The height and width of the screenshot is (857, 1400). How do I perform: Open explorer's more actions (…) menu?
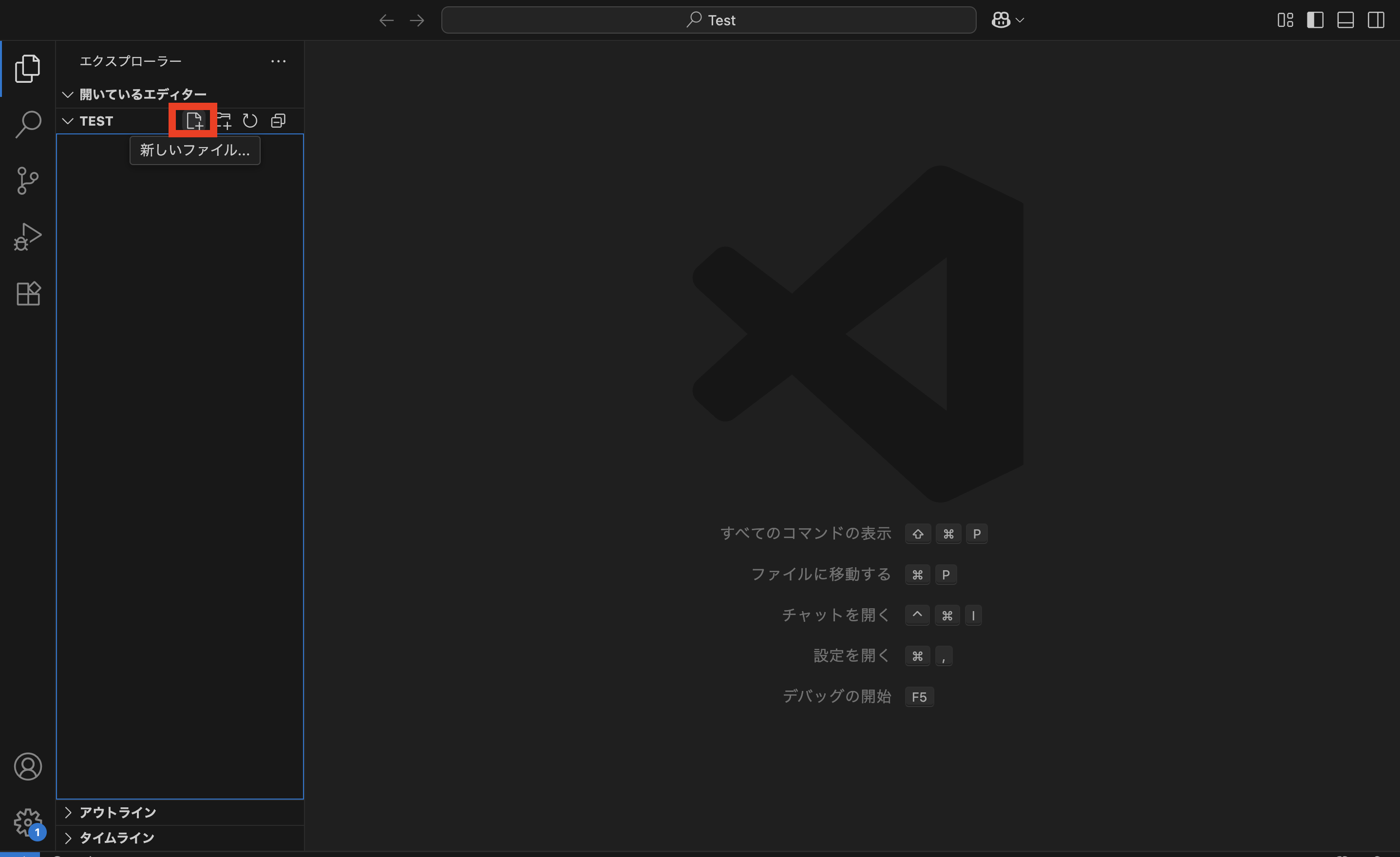[x=279, y=61]
